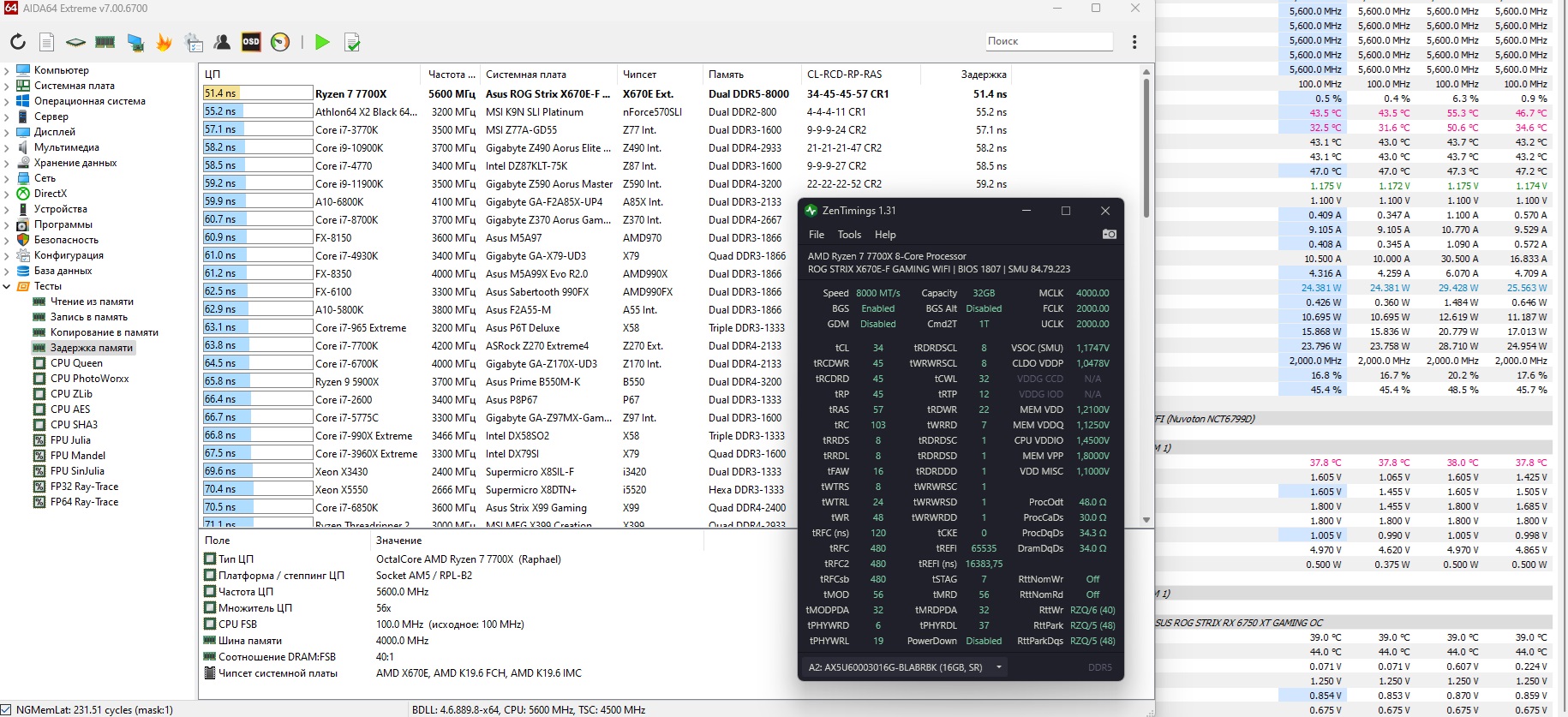Open the Tools menu in ZenTimings
Viewport: 1568px width, 717px height.
coord(849,235)
